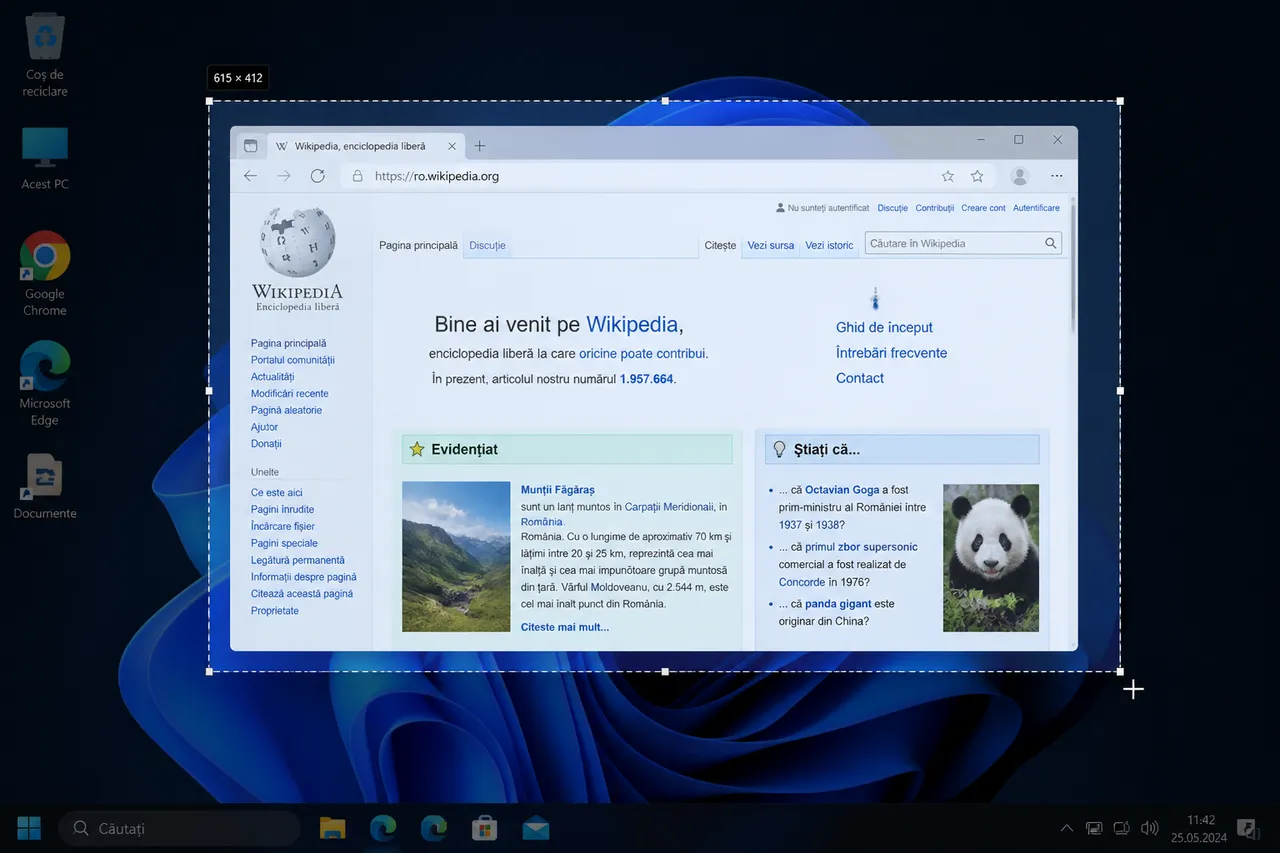The height and width of the screenshot is (853, 1280).
Task: Click the Edge forward arrow
Action: [x=284, y=176]
